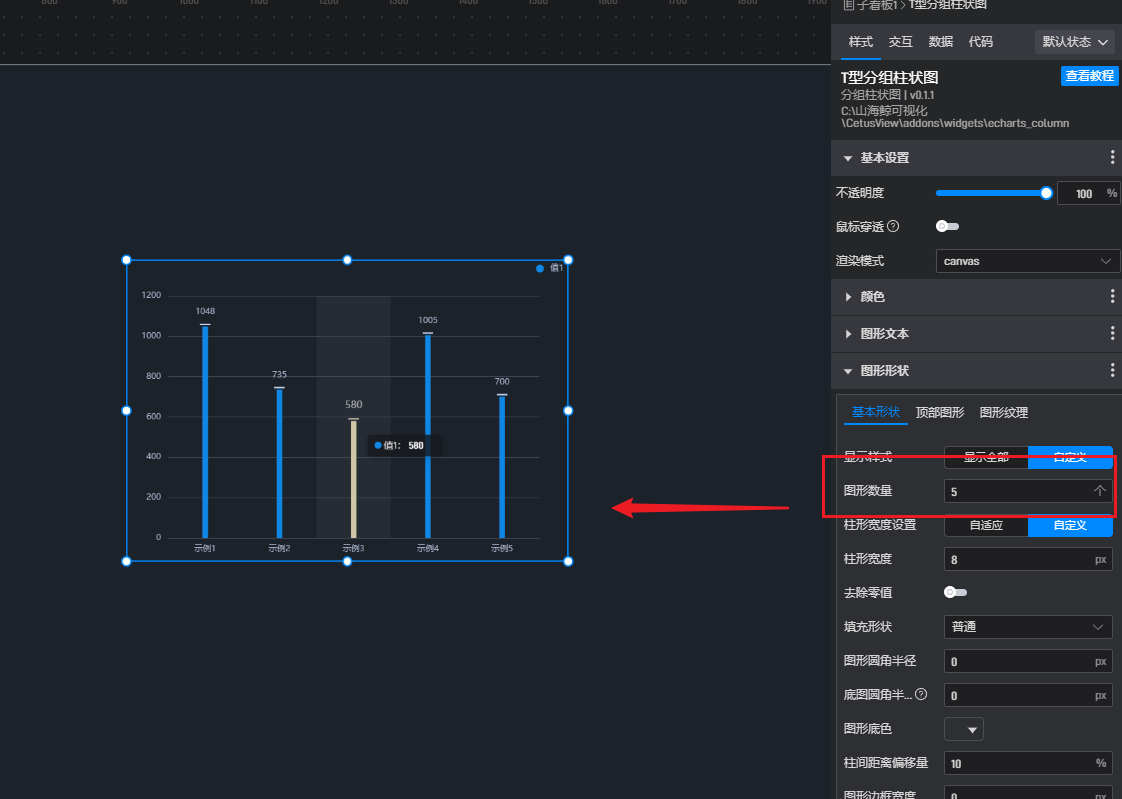Click the help icon beside 鼠标穿透
Viewport: 1122px width, 799px height.
[893, 226]
